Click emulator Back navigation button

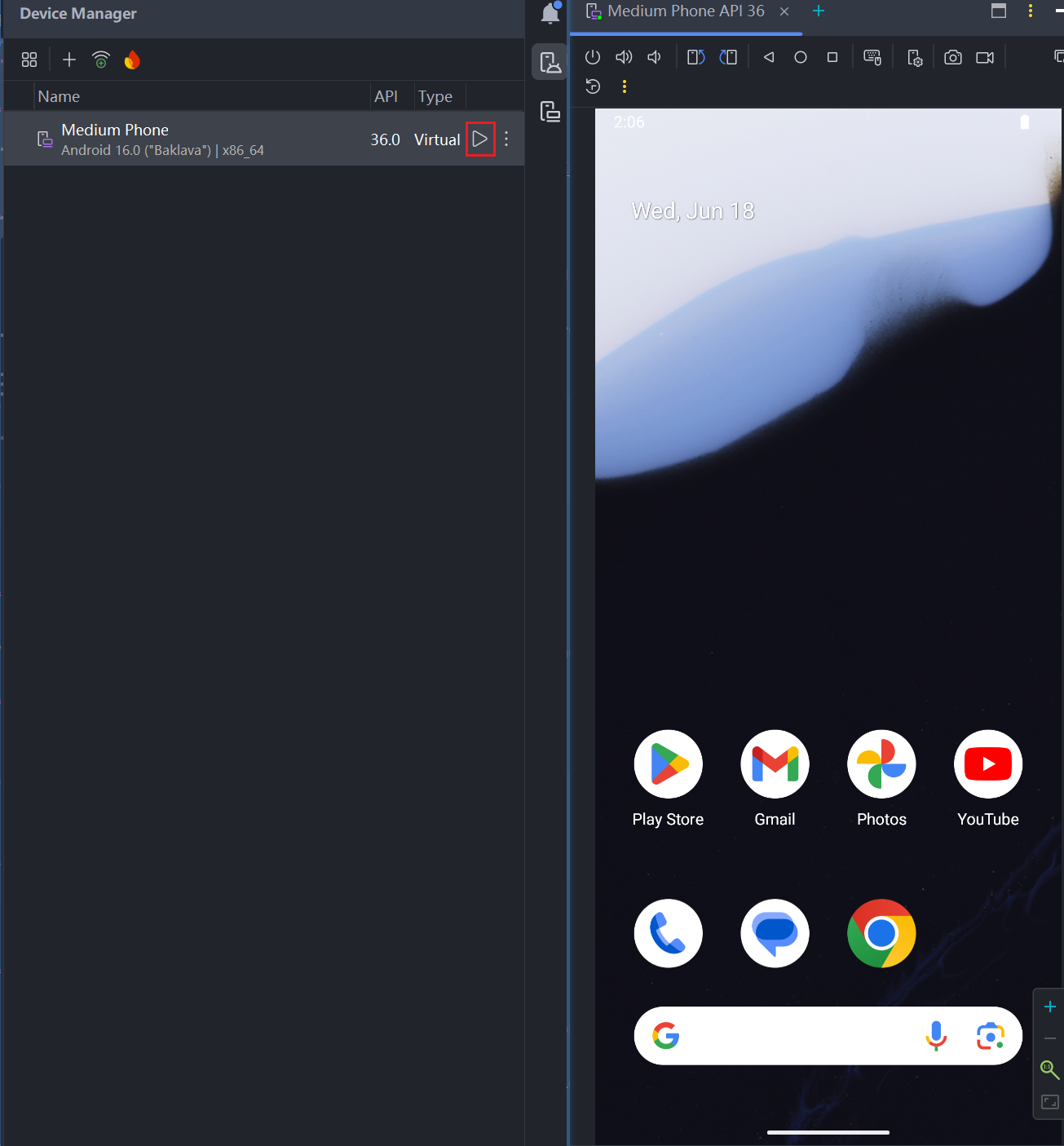pos(768,57)
